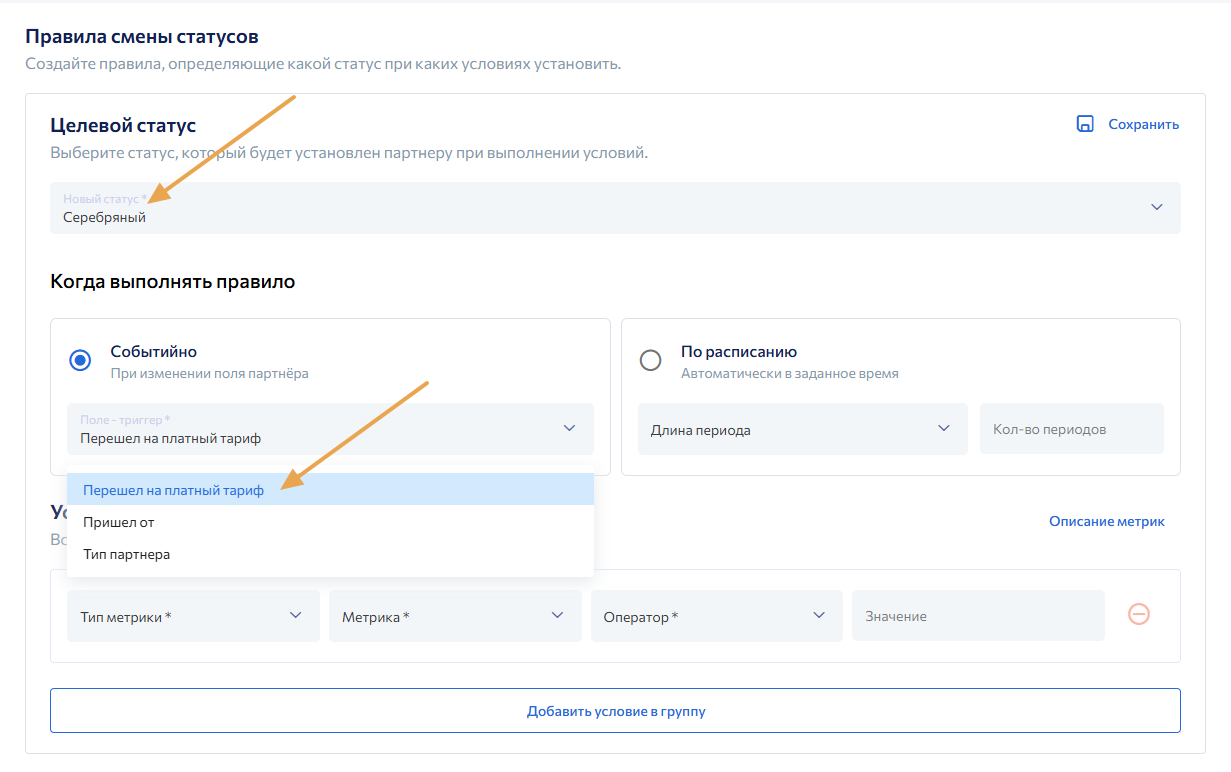Choose Перешел на платный тариф in list
Image resolution: width=1231 pixels, height=772 pixels.
click(x=174, y=490)
